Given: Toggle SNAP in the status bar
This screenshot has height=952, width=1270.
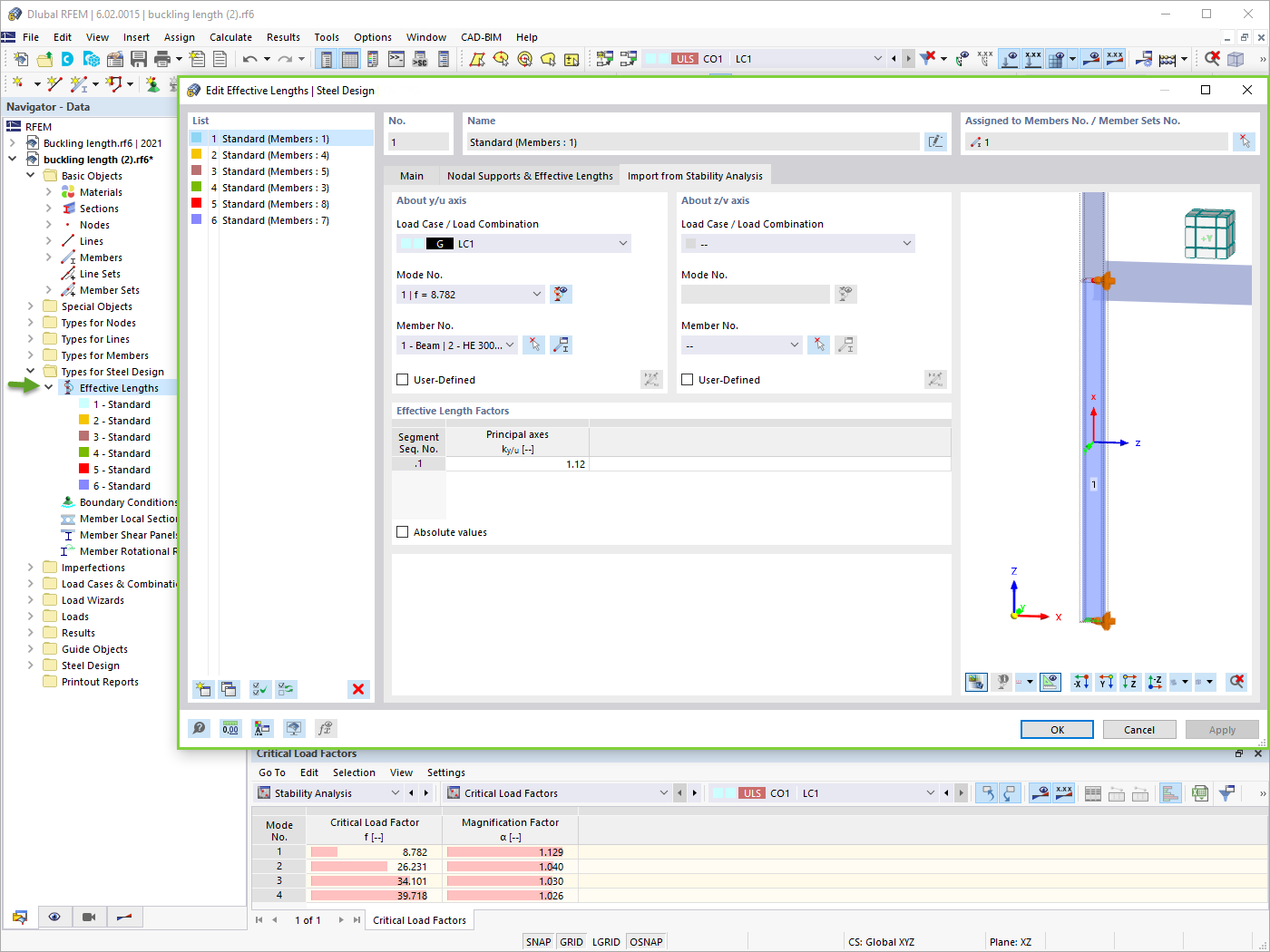Looking at the screenshot, I should 538,942.
